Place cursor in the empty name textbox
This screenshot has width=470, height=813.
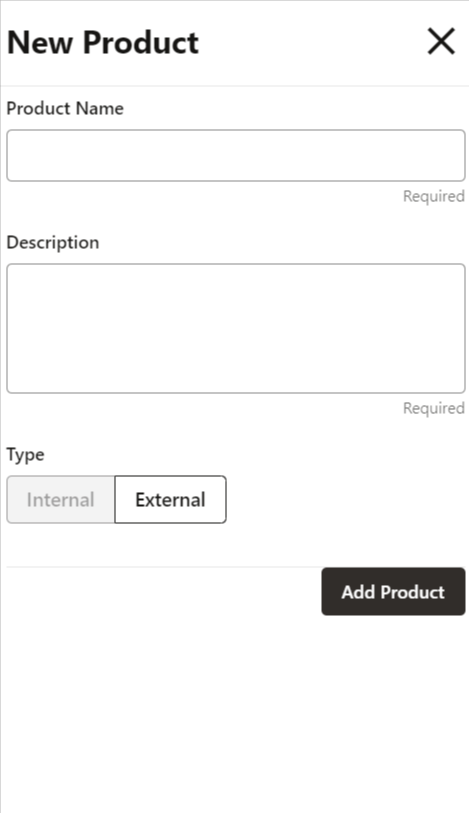click(x=236, y=156)
